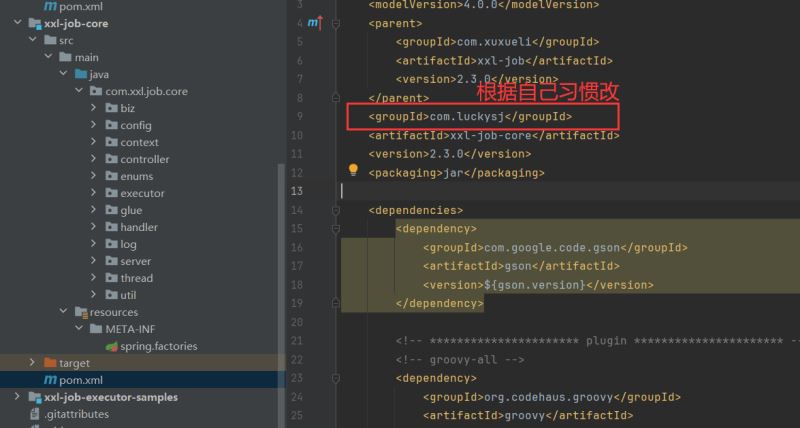800x428 pixels.
Task: Select .gitattributes file in project tree
Action: [76, 414]
